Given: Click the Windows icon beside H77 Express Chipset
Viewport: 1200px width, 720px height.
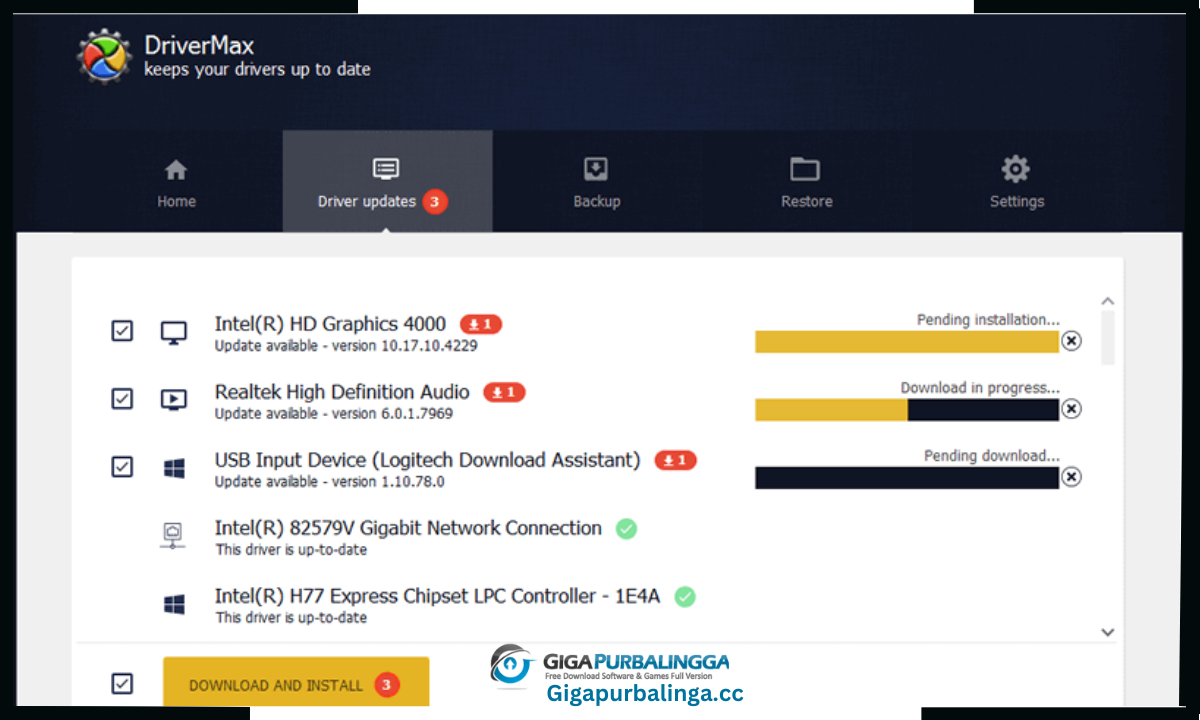Looking at the screenshot, I should [174, 604].
